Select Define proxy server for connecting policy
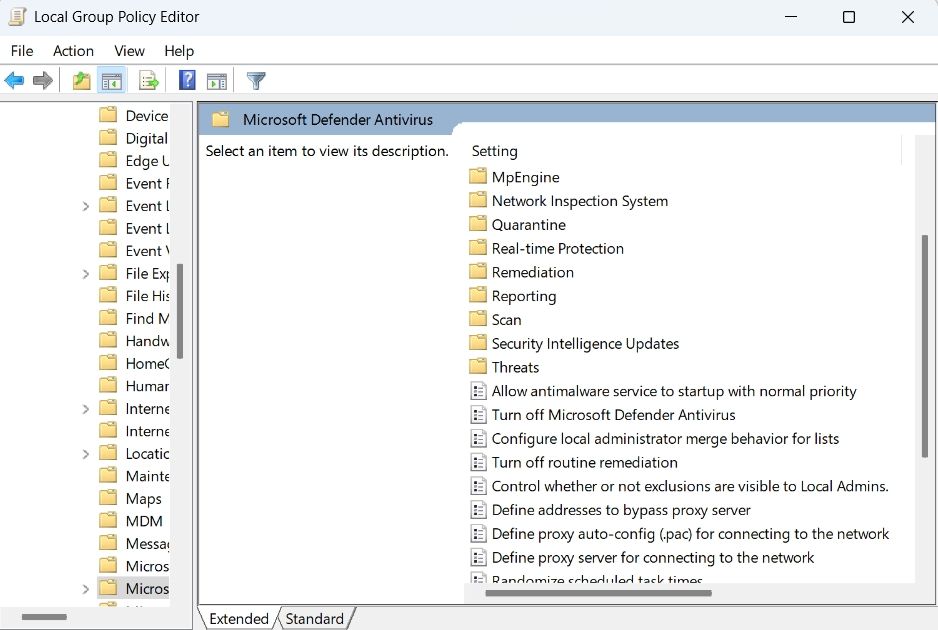The height and width of the screenshot is (630, 938). pos(653,558)
